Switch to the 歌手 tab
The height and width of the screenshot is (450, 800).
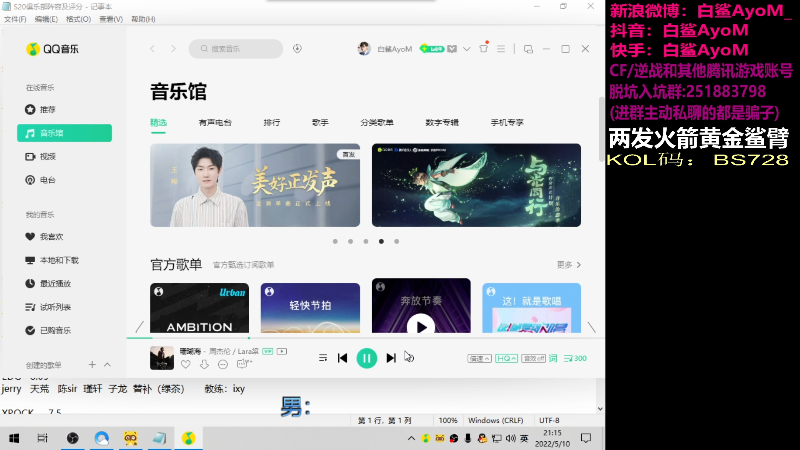320,122
